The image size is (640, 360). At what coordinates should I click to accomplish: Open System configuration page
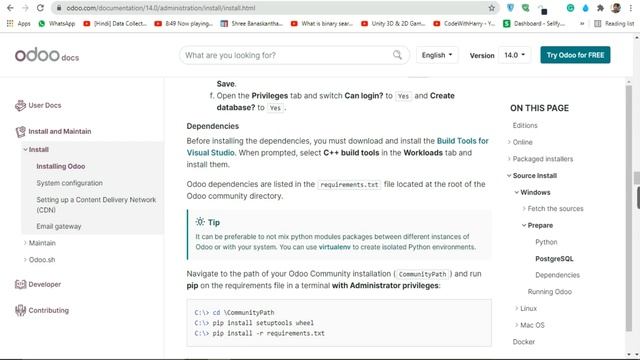pos(69,183)
